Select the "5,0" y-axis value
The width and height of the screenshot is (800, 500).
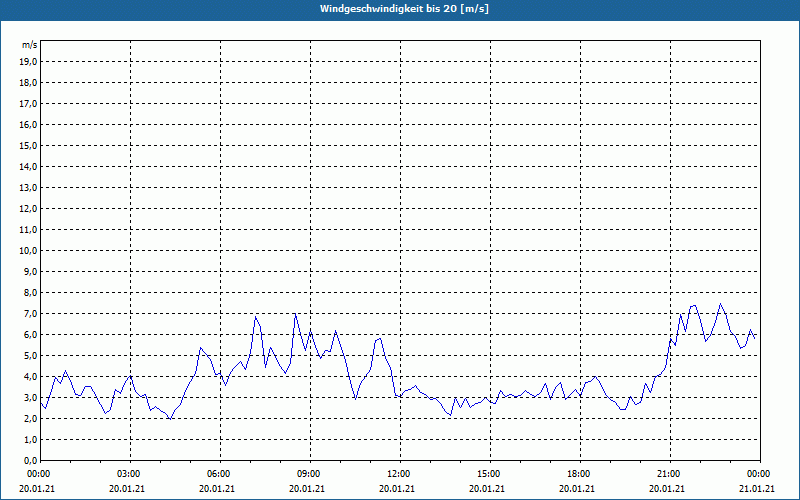(x=31, y=356)
